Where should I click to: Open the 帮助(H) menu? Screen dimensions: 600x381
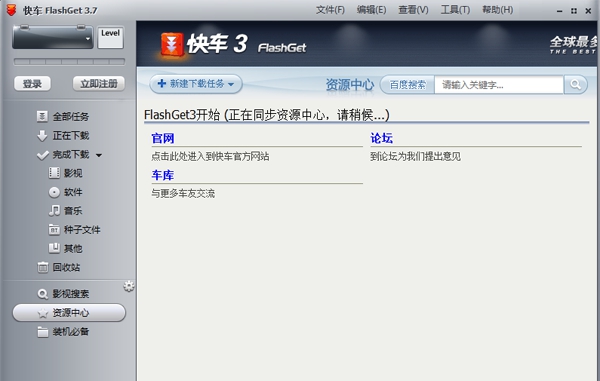pos(497,10)
